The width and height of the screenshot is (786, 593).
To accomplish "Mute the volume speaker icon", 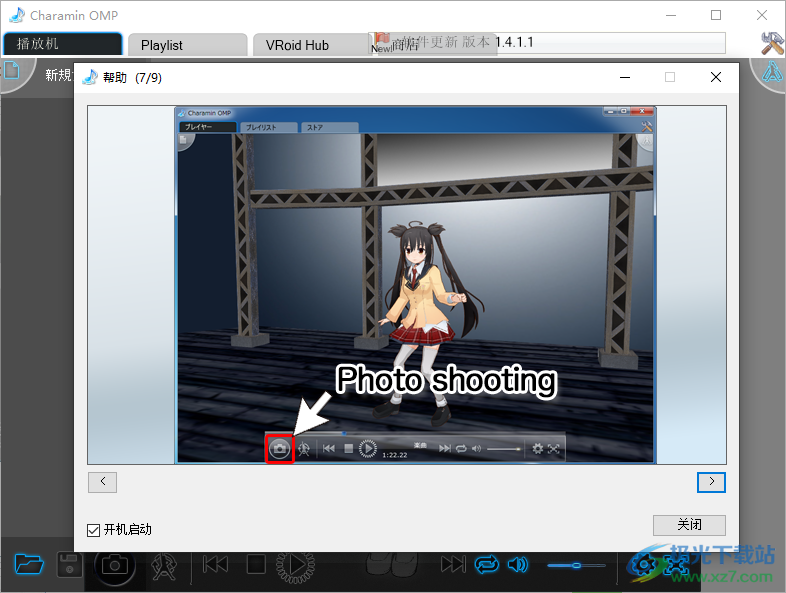I will 518,565.
